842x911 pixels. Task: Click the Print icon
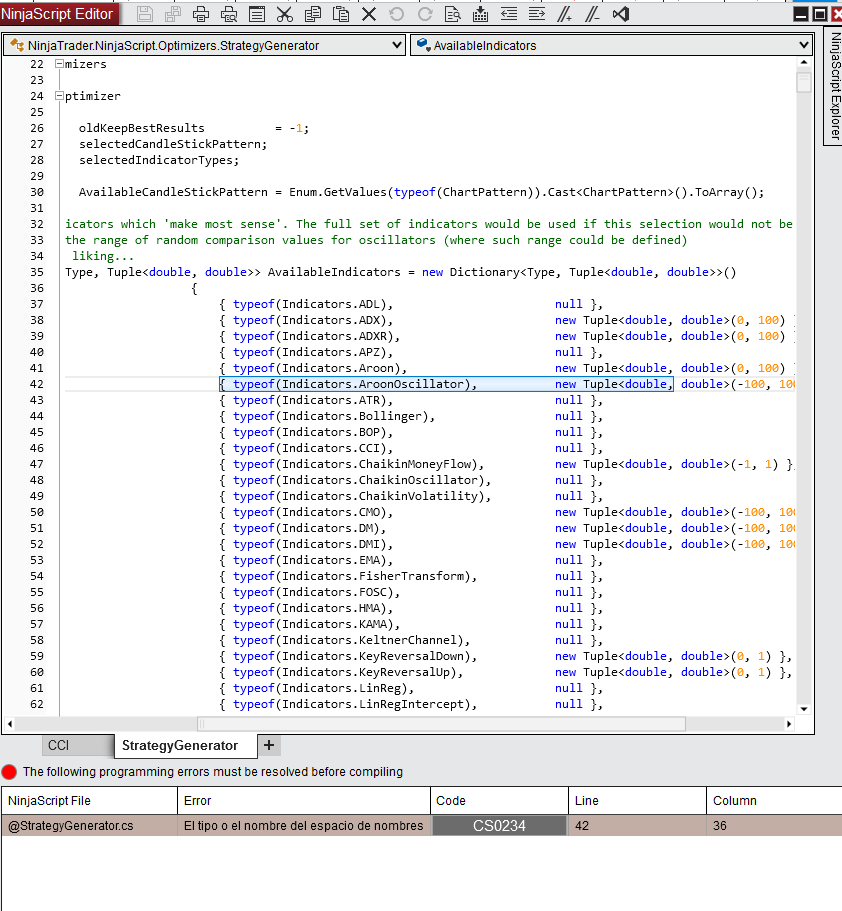tap(201, 14)
